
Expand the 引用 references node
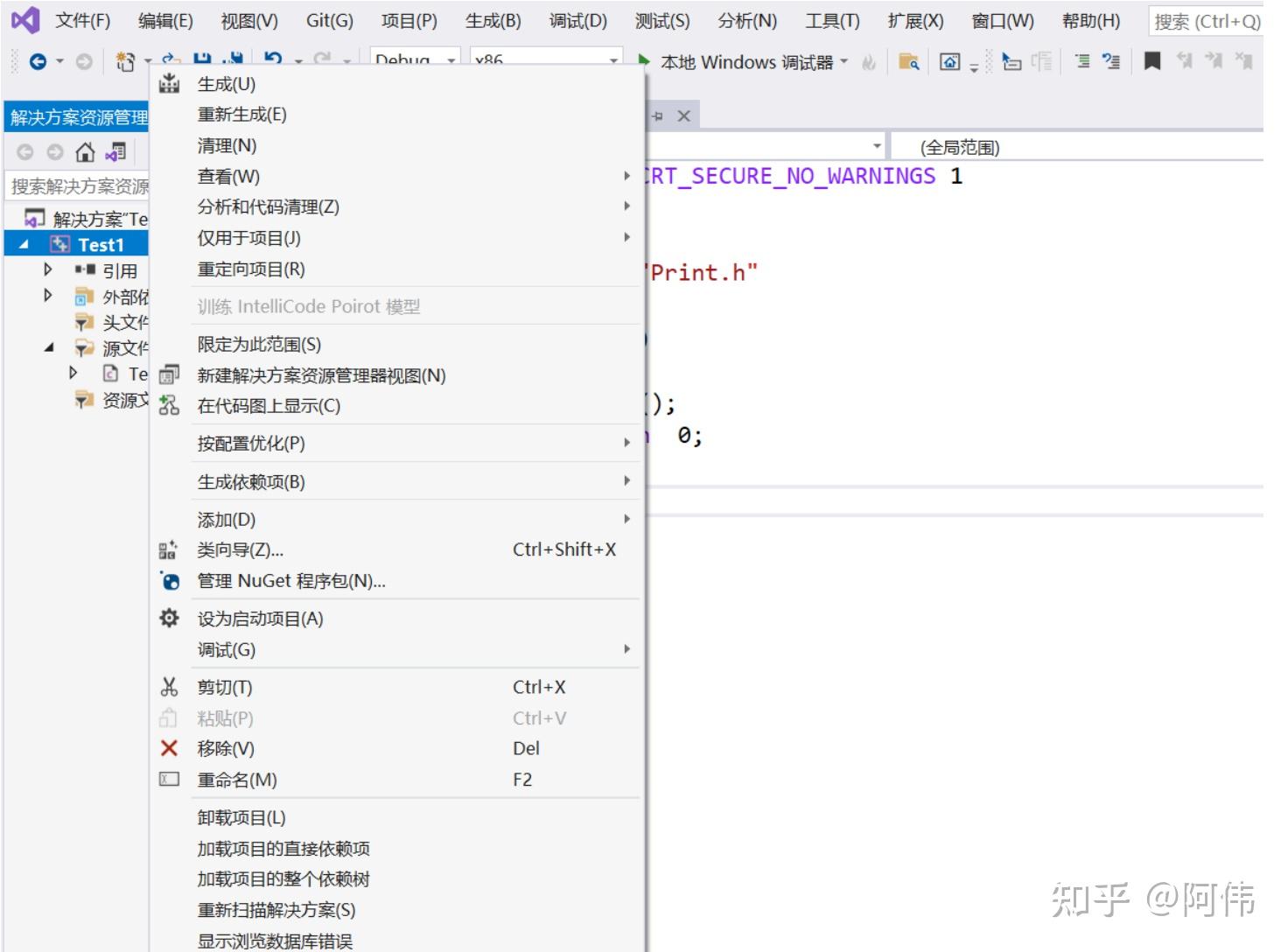click(48, 269)
